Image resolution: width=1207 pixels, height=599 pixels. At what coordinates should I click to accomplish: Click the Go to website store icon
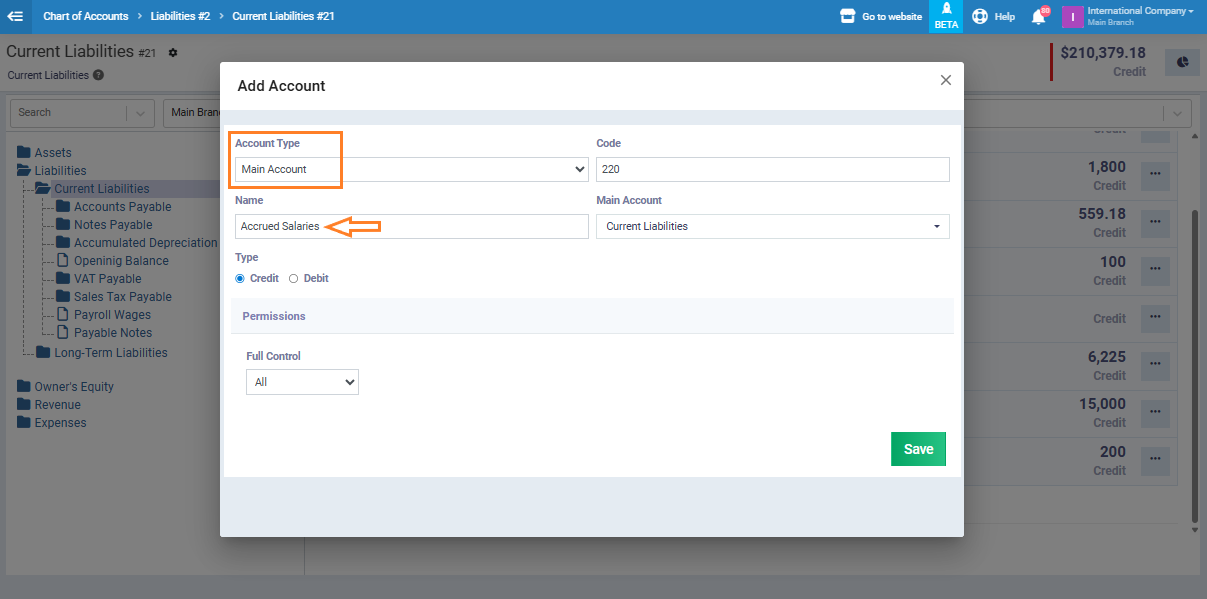coord(848,16)
